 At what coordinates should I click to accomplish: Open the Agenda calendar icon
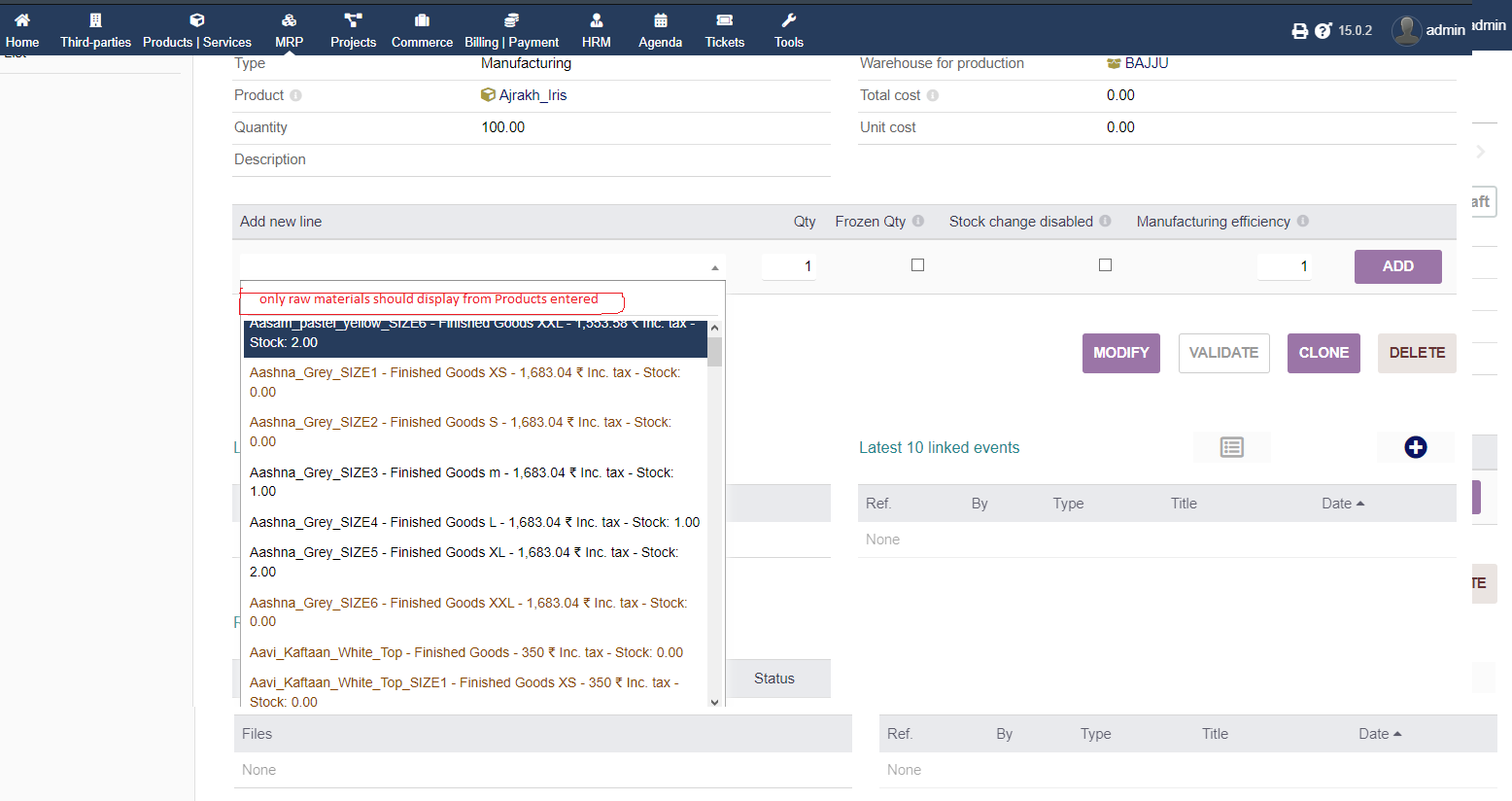pyautogui.click(x=661, y=19)
